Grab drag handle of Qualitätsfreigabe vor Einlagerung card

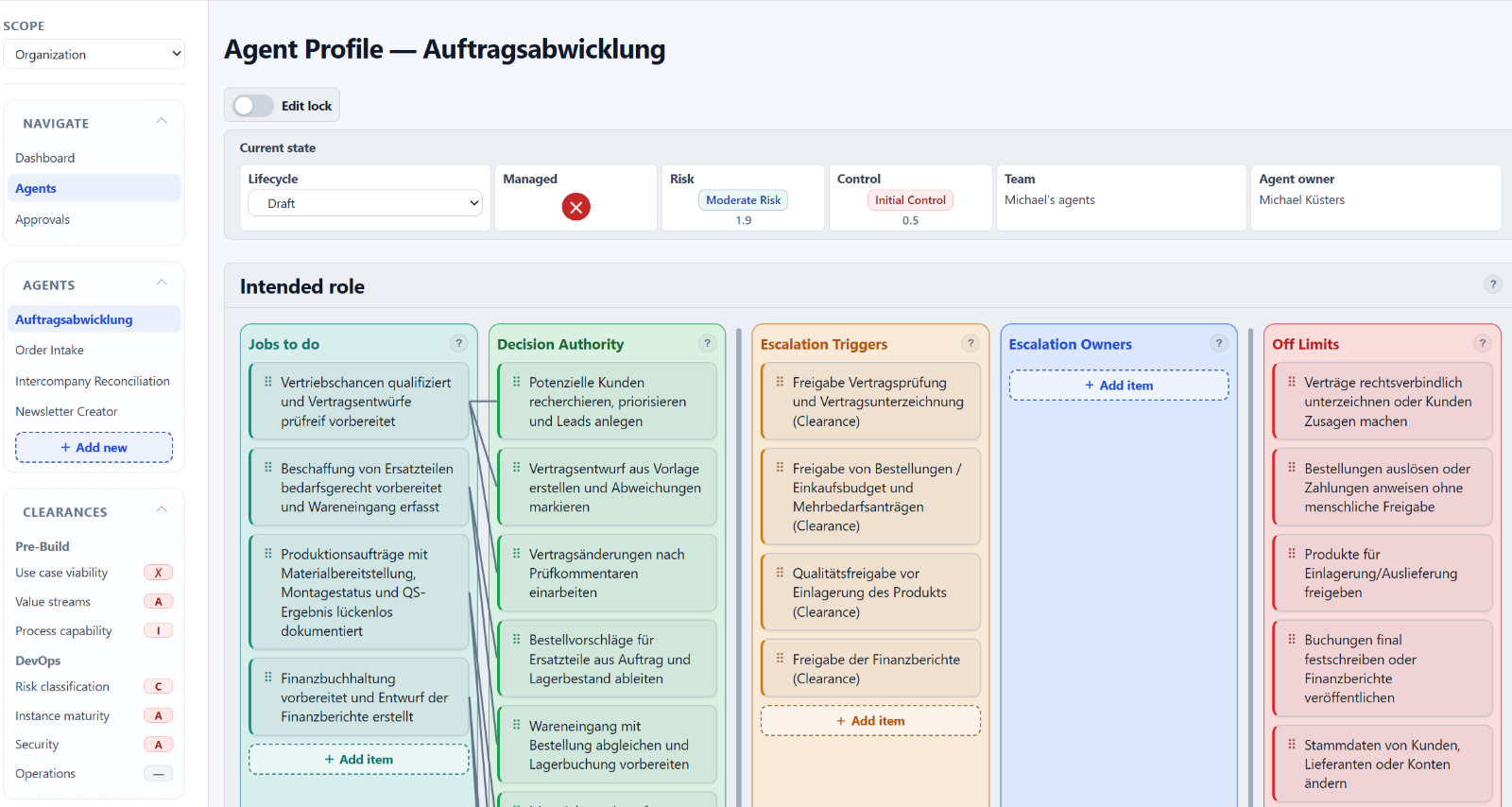780,573
